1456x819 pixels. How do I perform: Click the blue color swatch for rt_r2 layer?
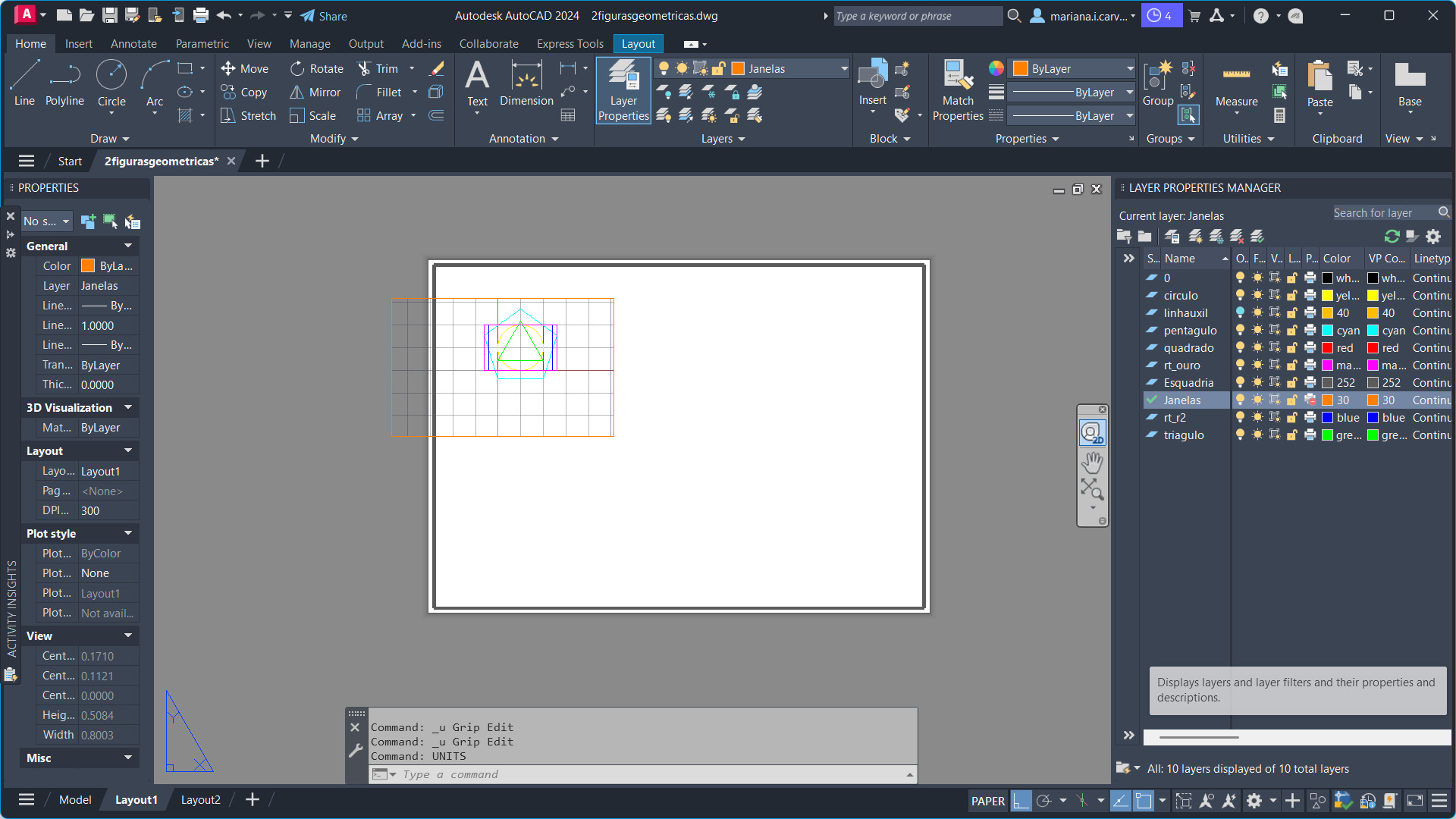coord(1327,418)
